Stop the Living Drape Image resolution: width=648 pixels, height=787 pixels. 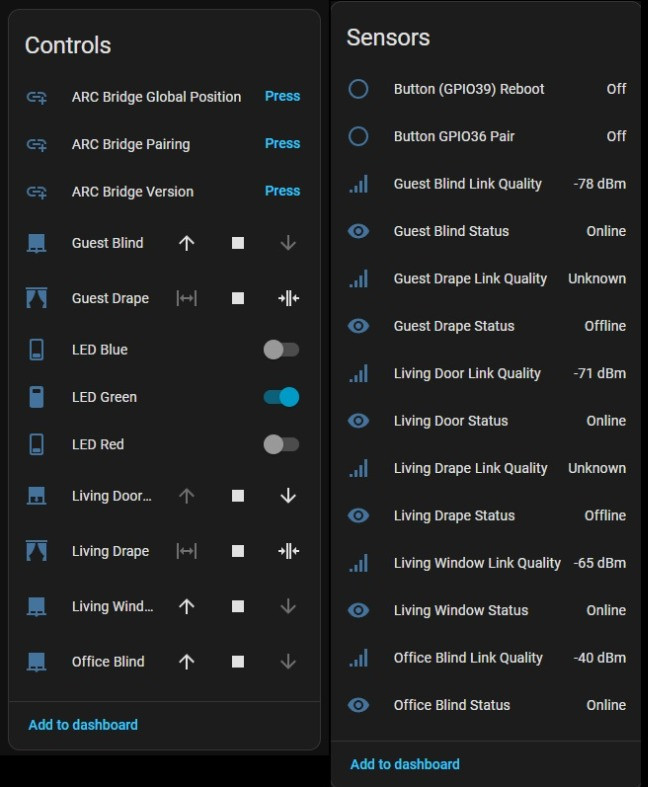(x=238, y=552)
